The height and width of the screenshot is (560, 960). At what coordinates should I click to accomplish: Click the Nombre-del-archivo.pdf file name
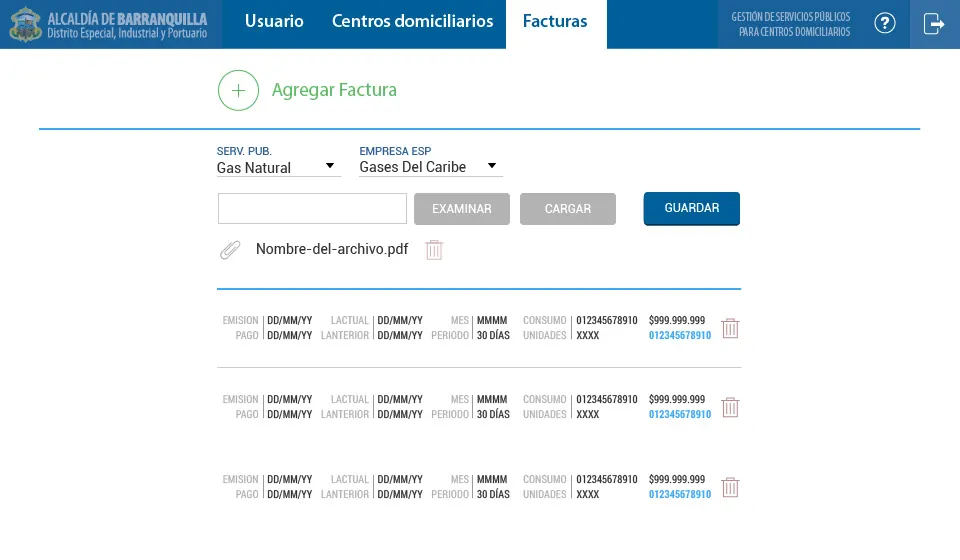pyautogui.click(x=332, y=249)
